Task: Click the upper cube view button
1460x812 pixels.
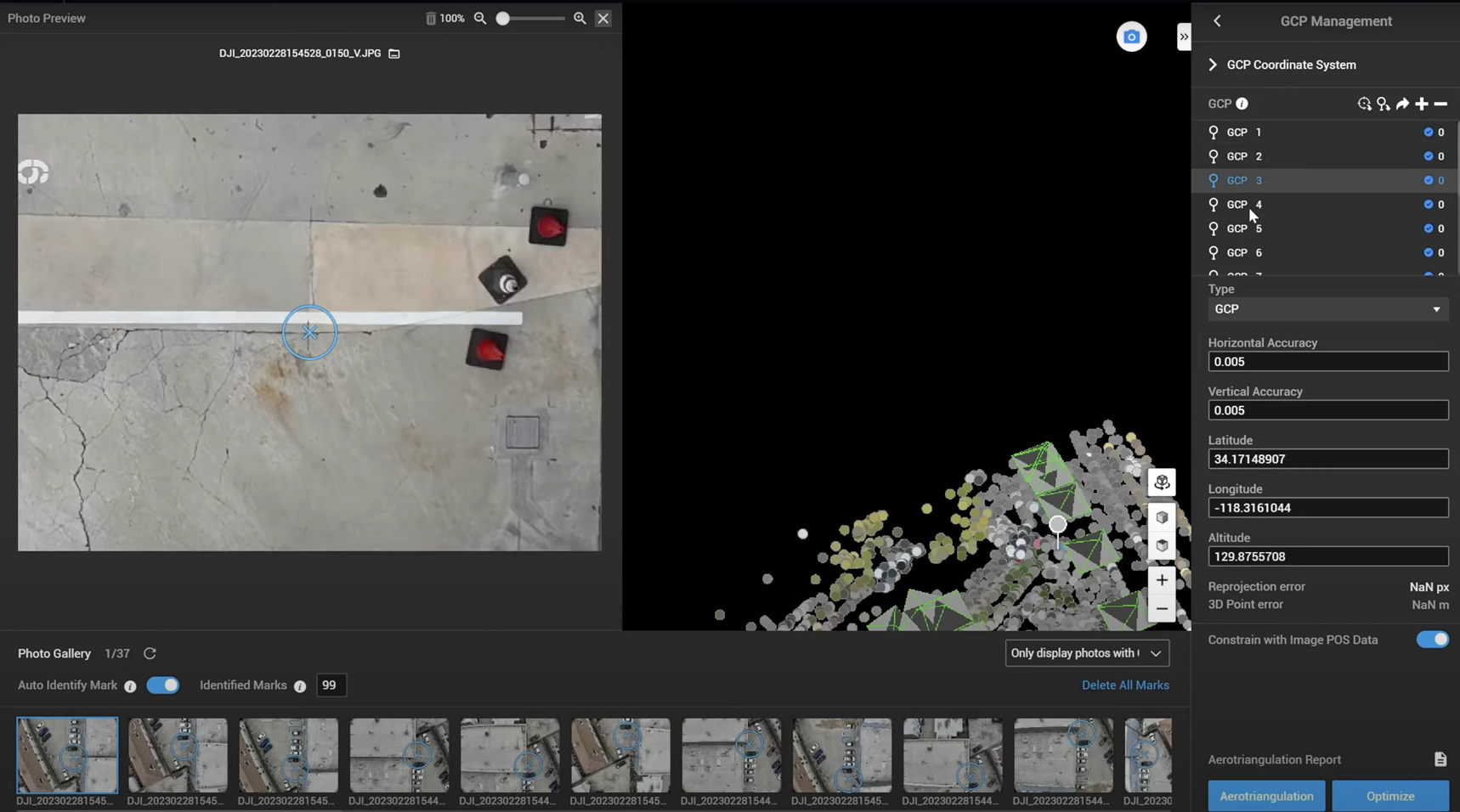Action: click(1162, 517)
